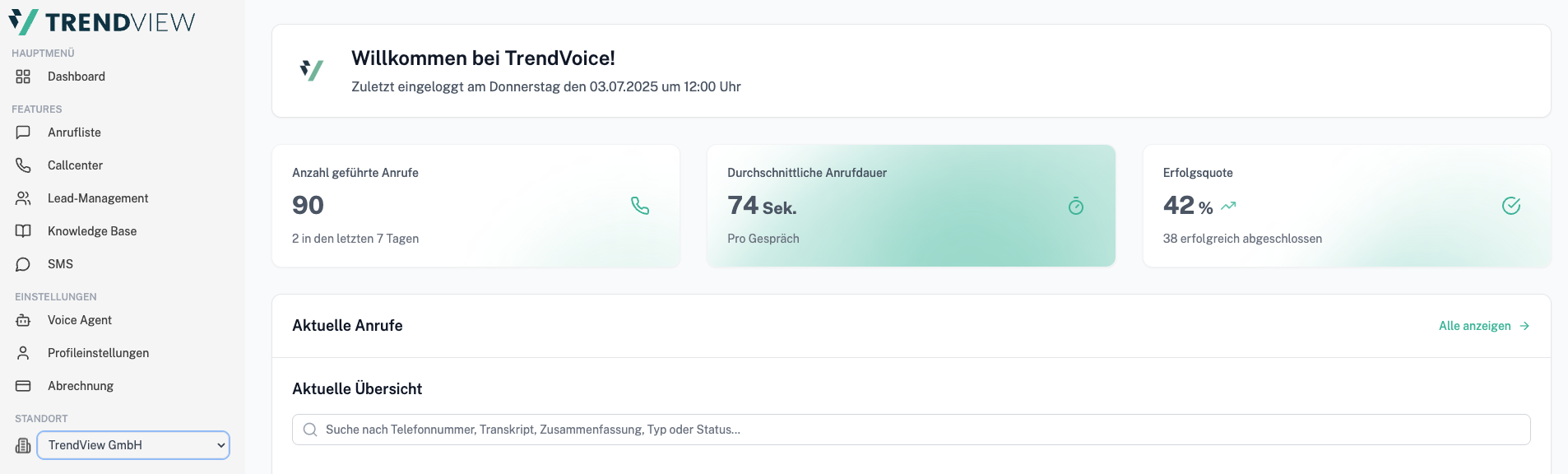The width and height of the screenshot is (1568, 474).
Task: Click the Knowledge Base book icon
Action: tap(23, 231)
